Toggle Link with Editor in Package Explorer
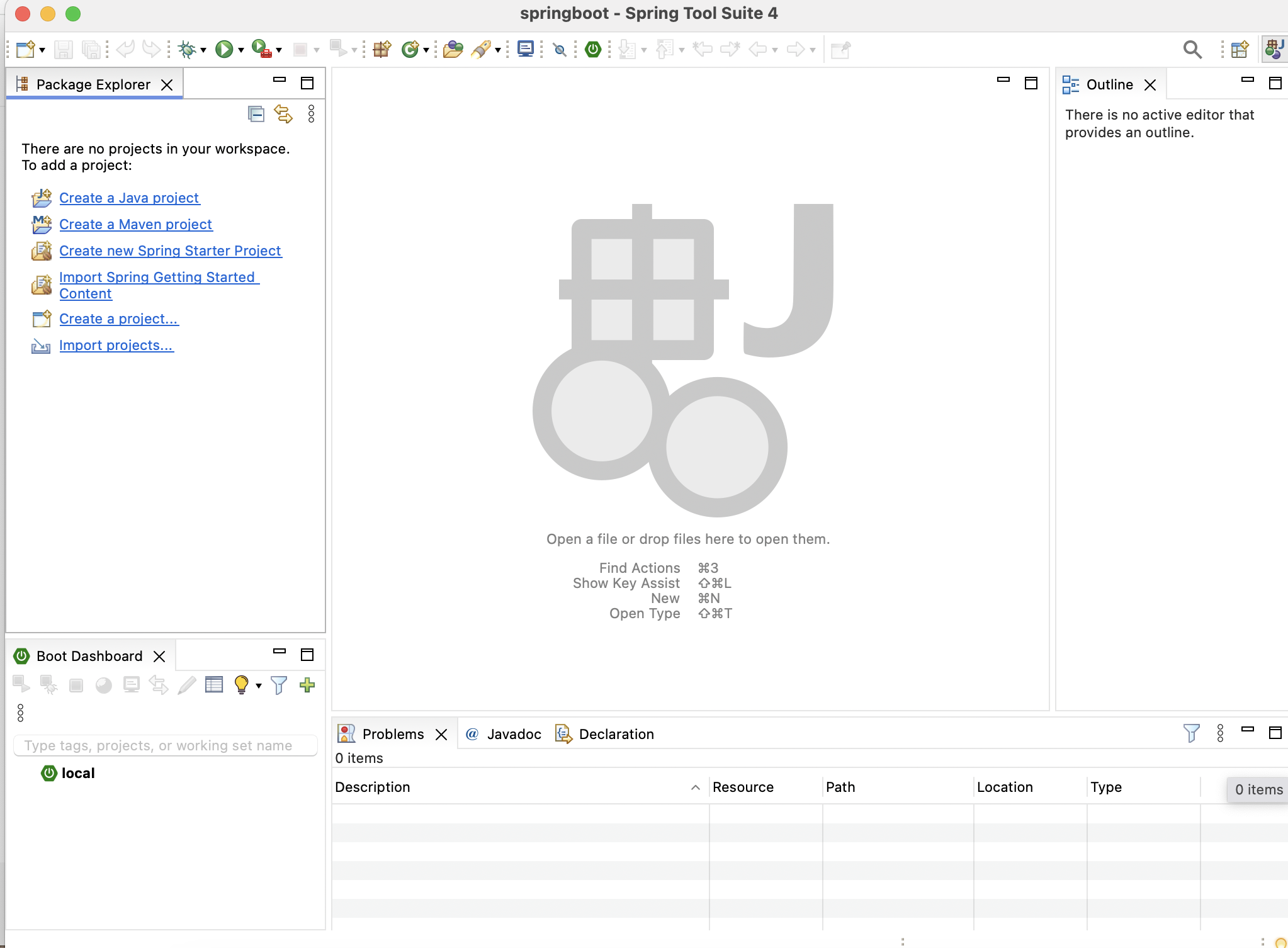The width and height of the screenshot is (1288, 948). 283,114
